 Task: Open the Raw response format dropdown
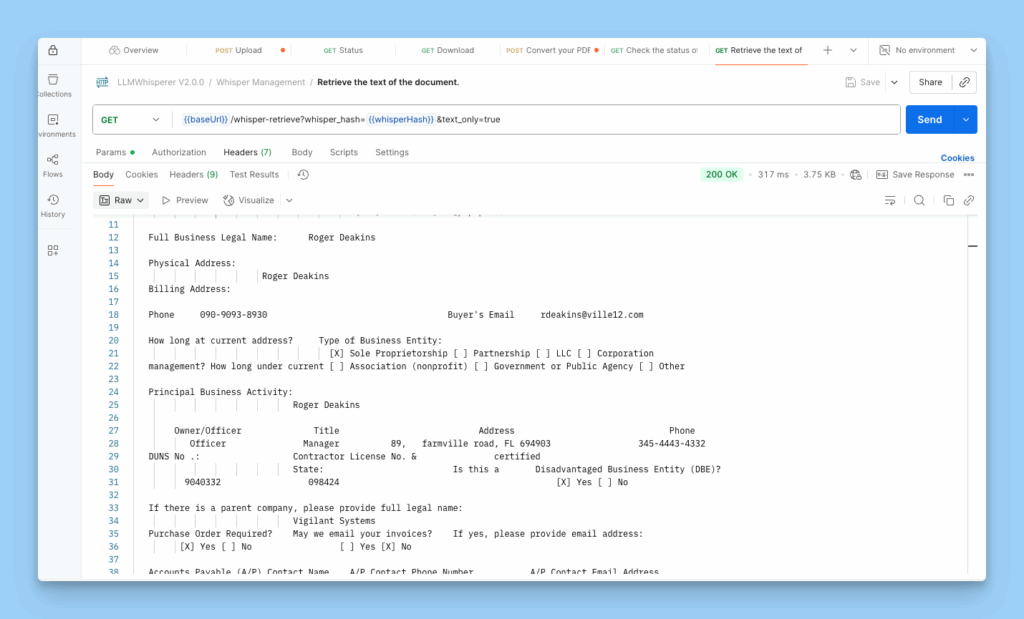click(x=122, y=200)
